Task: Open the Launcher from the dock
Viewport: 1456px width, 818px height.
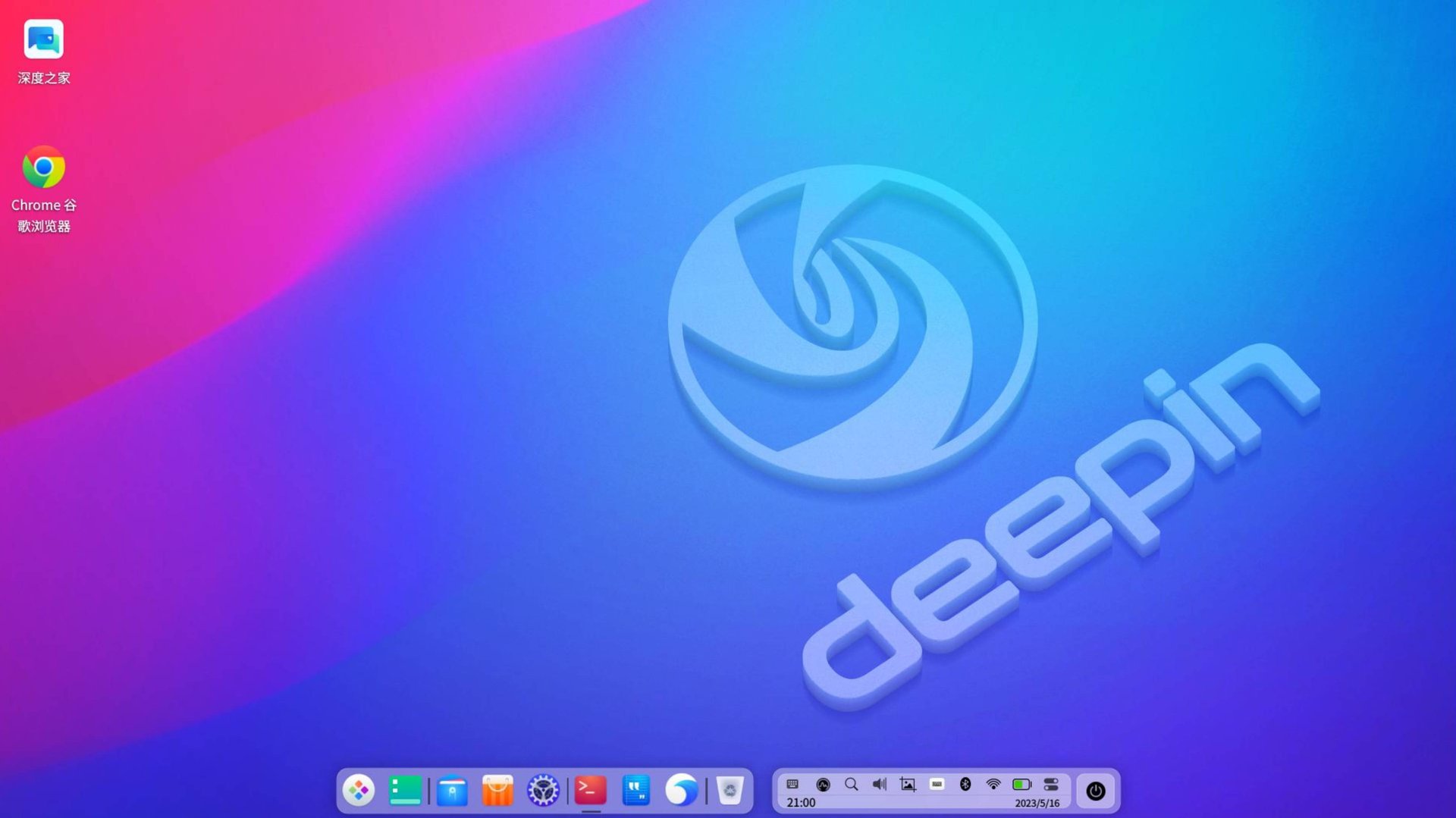Action: [359, 790]
